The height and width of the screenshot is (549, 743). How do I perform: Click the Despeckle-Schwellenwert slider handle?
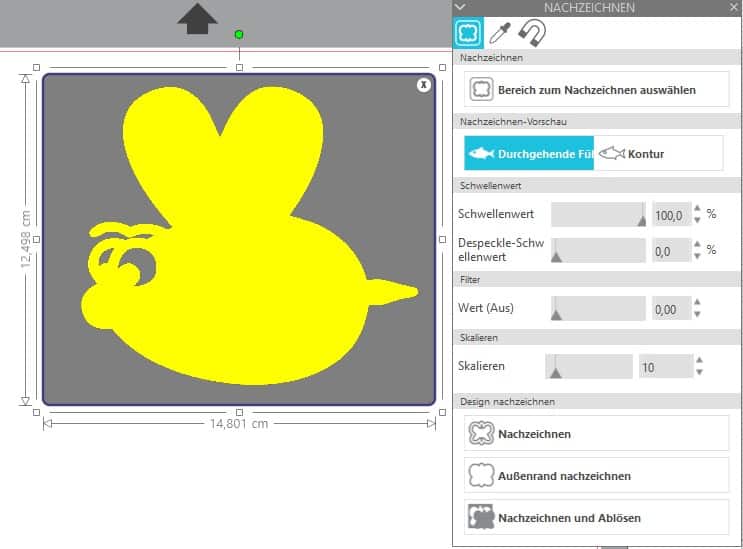tap(556, 257)
